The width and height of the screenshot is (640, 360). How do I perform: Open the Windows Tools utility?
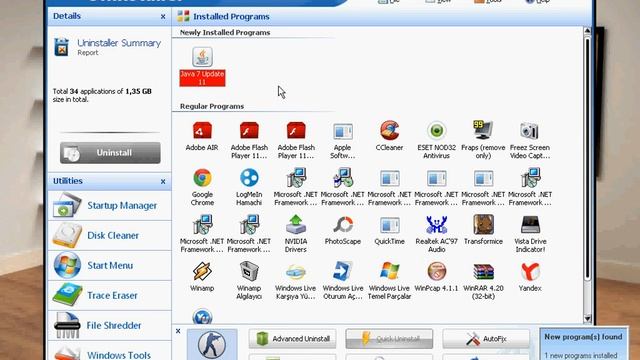coord(109,351)
